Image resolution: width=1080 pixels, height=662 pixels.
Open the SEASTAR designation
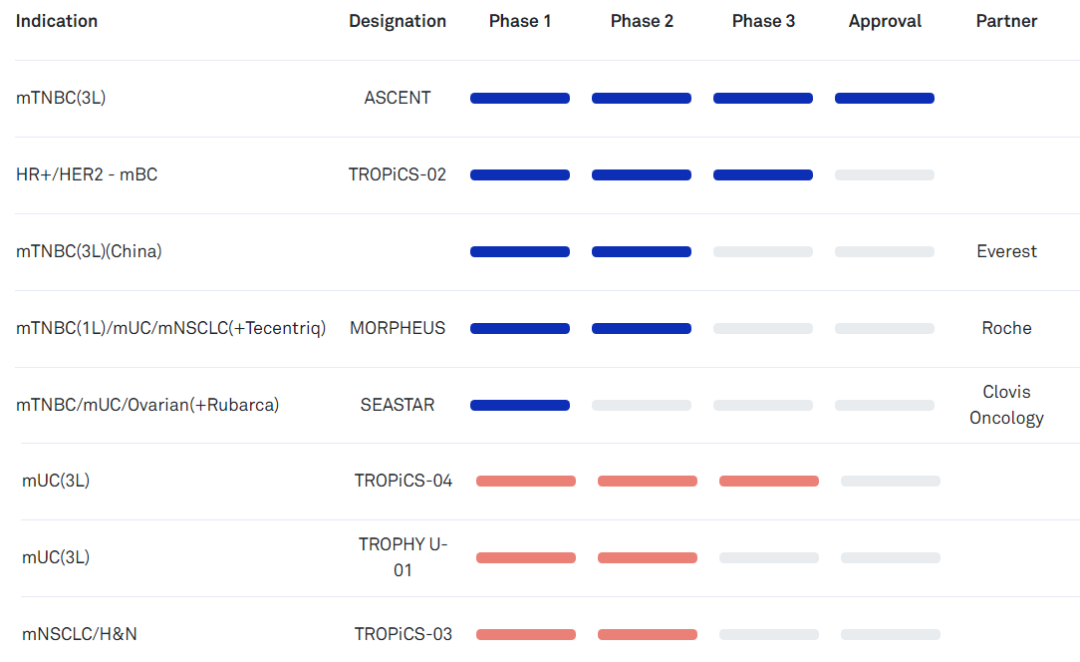pyautogui.click(x=397, y=405)
